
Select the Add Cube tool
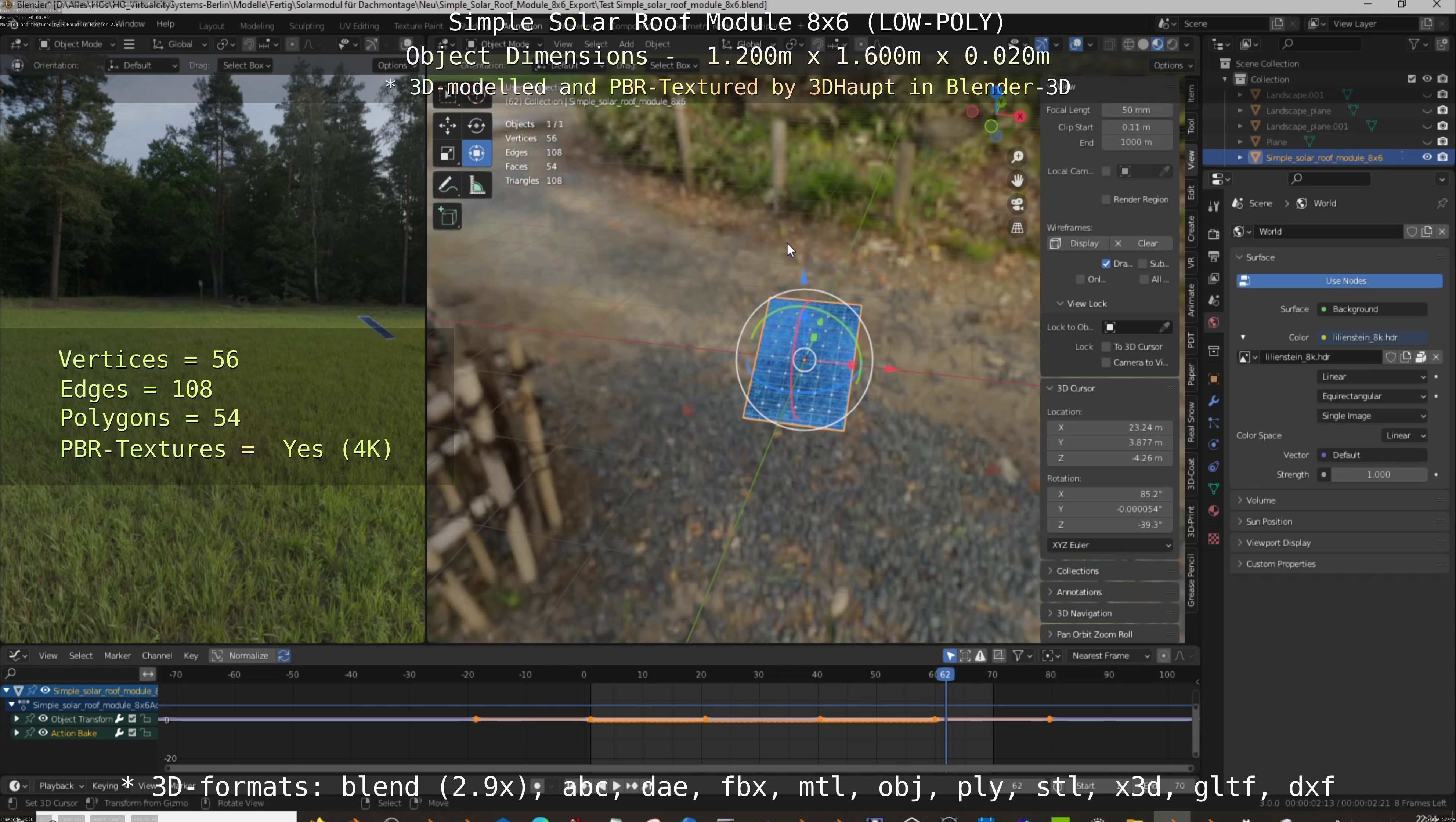click(448, 217)
